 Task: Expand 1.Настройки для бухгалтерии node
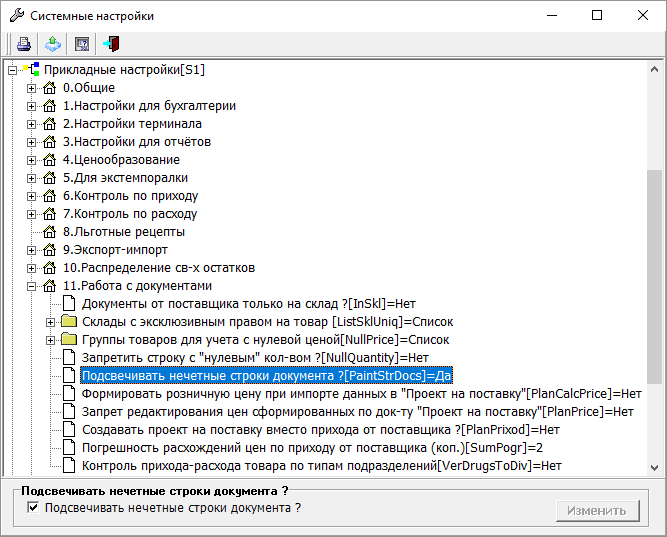click(x=31, y=106)
